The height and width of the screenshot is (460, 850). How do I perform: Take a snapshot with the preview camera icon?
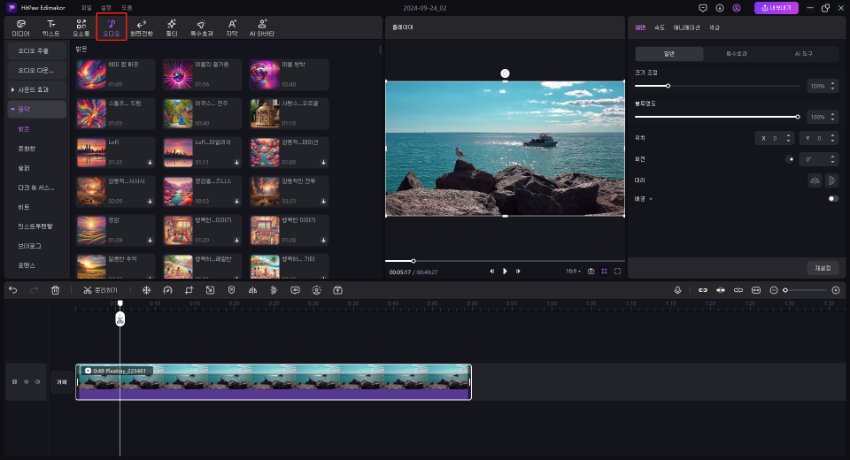point(590,271)
